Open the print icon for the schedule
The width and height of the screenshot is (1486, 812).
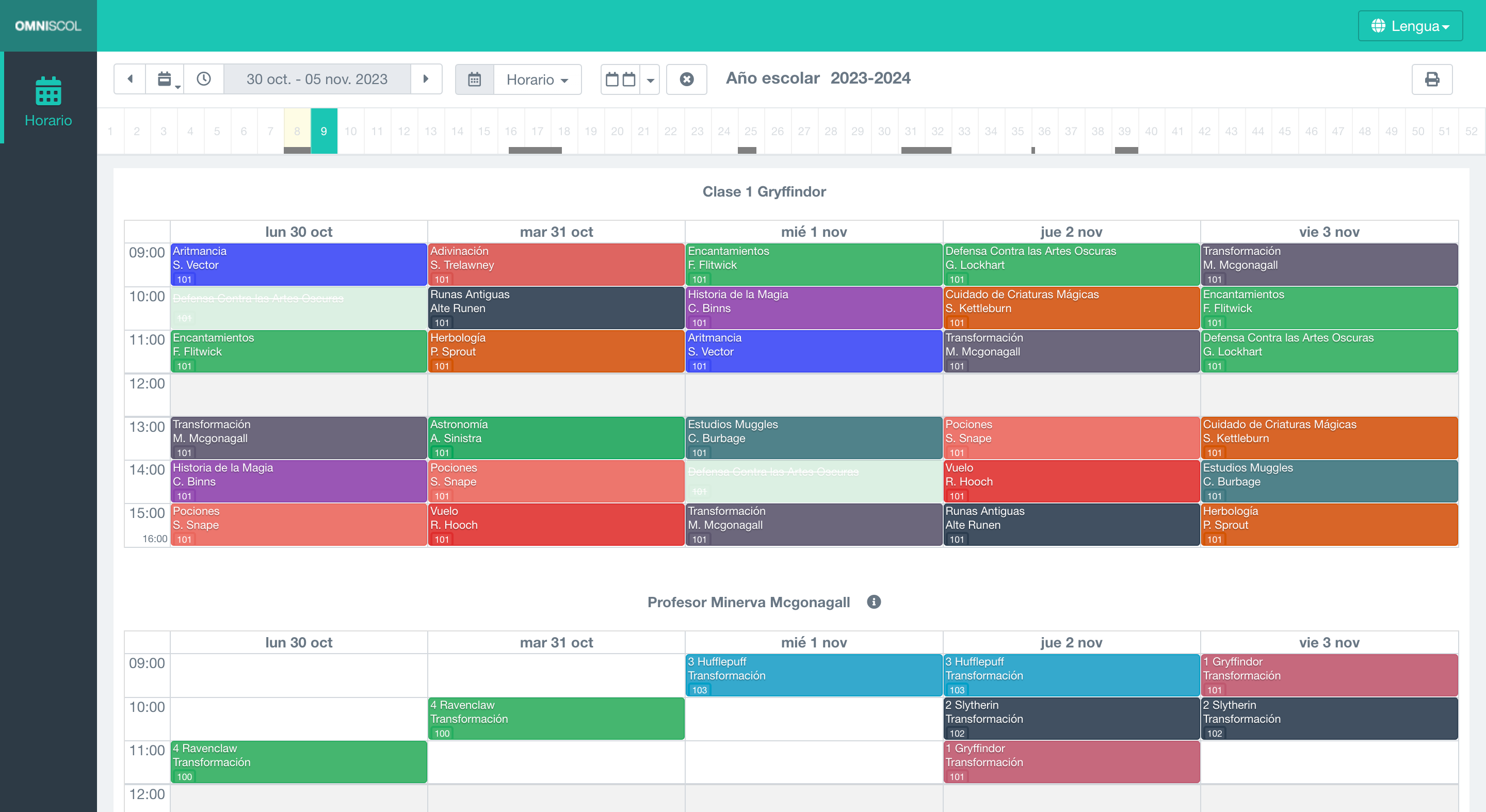pyautogui.click(x=1432, y=79)
